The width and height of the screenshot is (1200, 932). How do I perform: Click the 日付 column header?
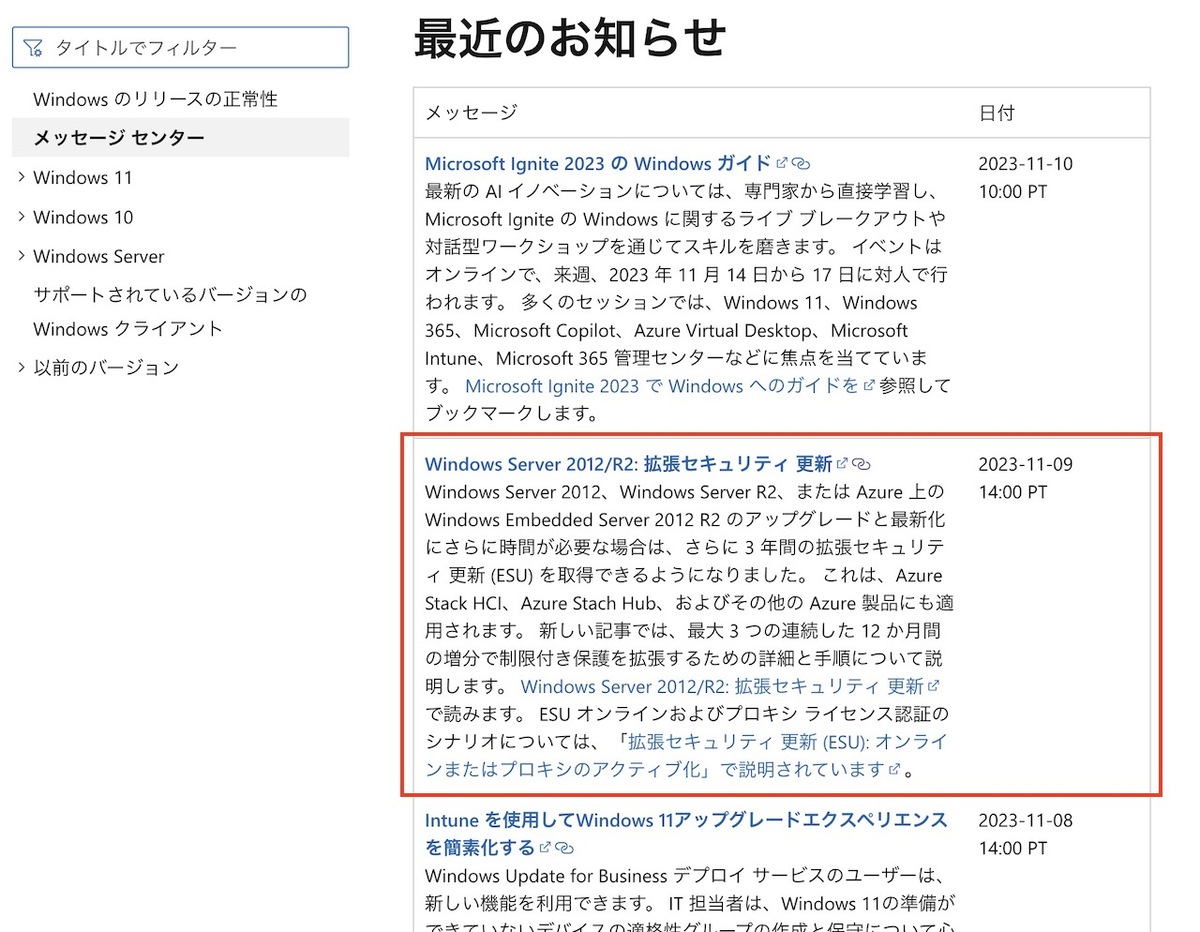(996, 112)
